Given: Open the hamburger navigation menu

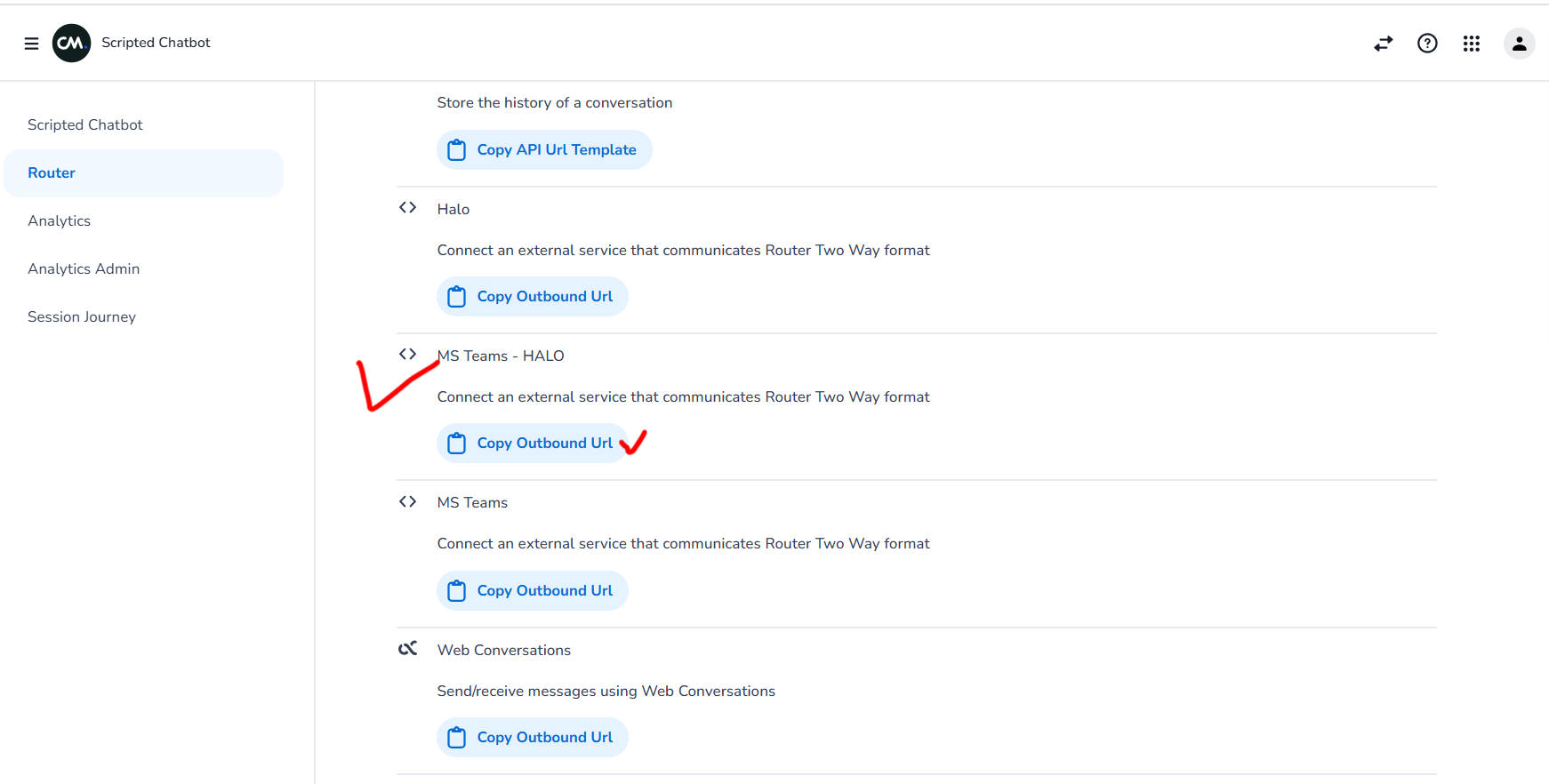Looking at the screenshot, I should pos(32,44).
